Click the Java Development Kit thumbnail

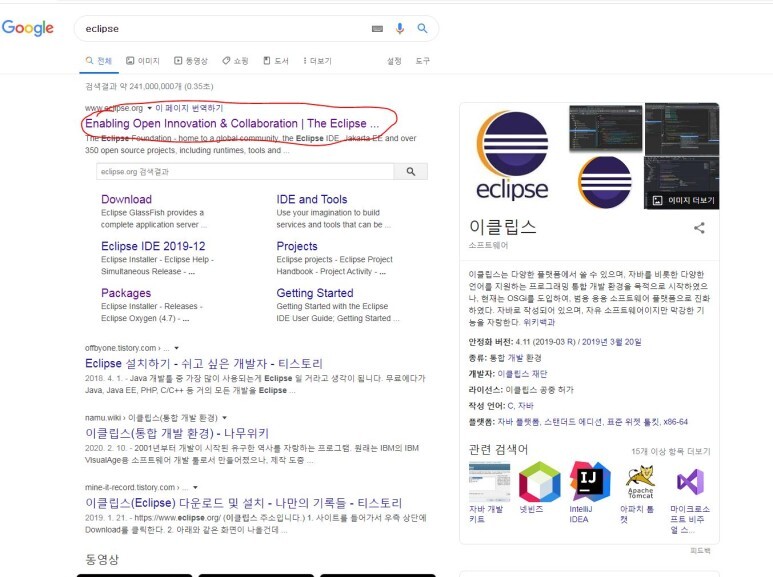[x=490, y=482]
